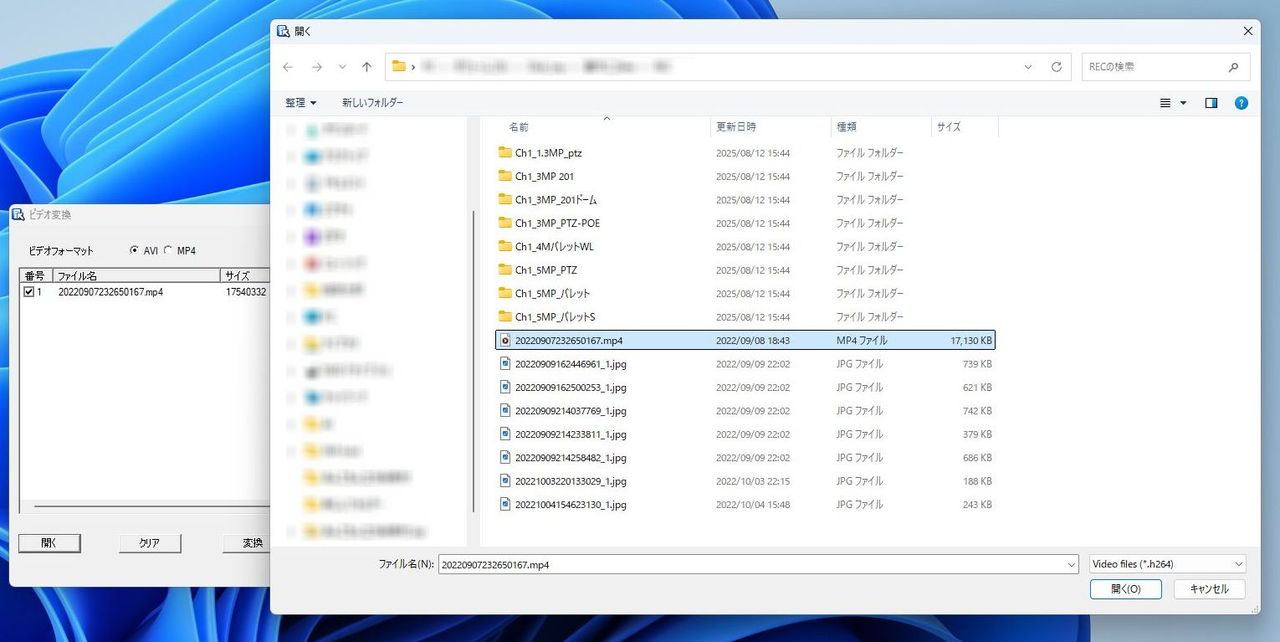
Task: Click 新しいフォルダー in the toolbar
Action: [372, 103]
